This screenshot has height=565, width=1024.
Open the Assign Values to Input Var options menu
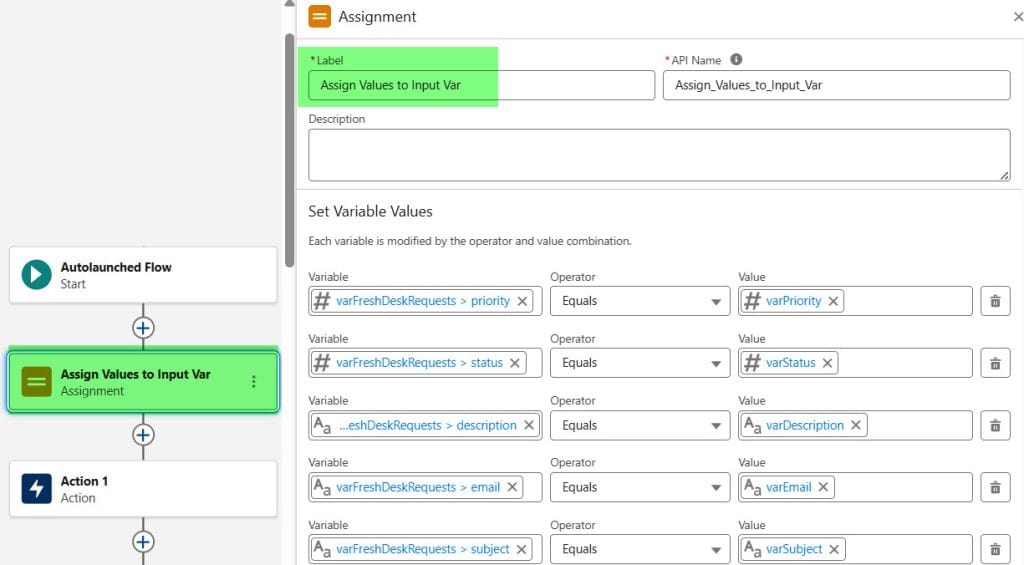pos(253,382)
